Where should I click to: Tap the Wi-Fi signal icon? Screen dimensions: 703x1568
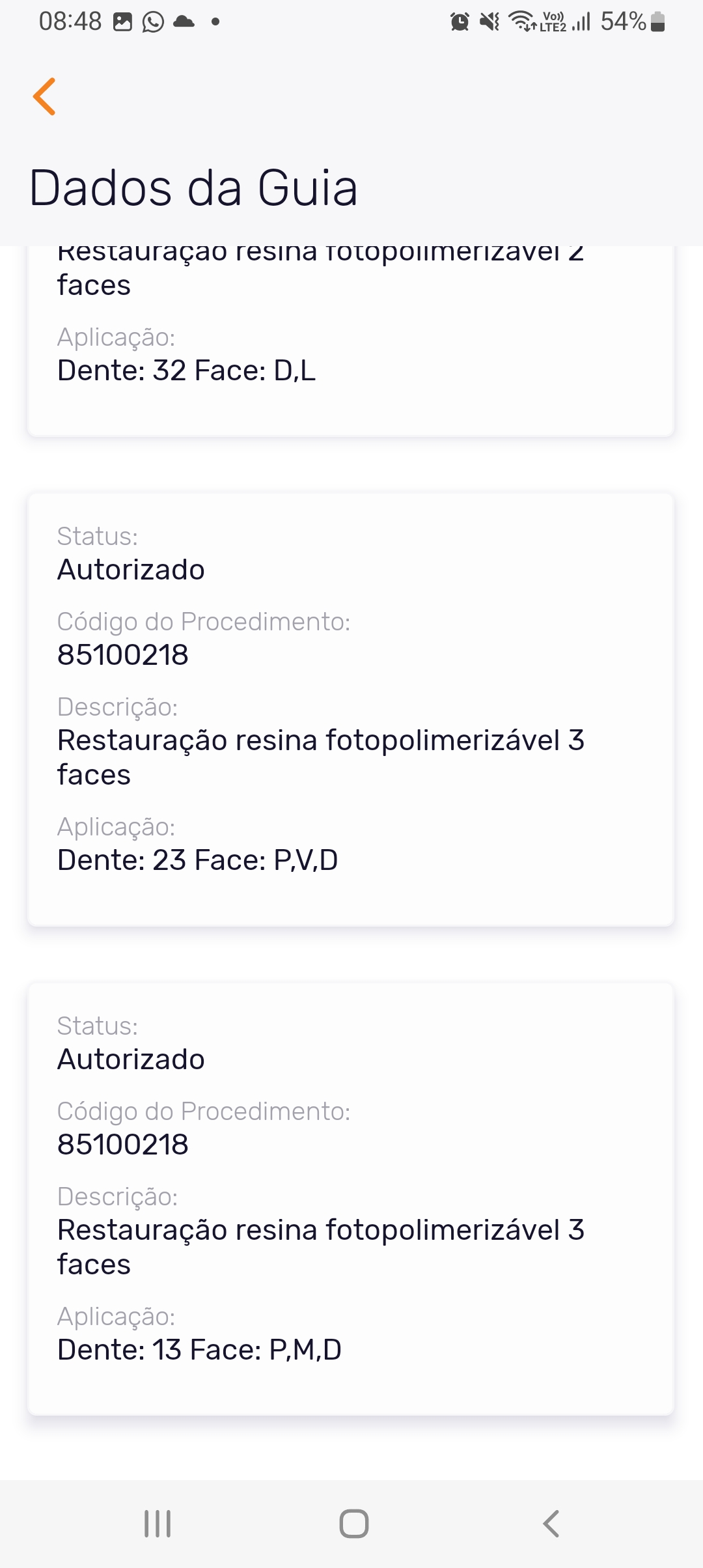[x=522, y=21]
